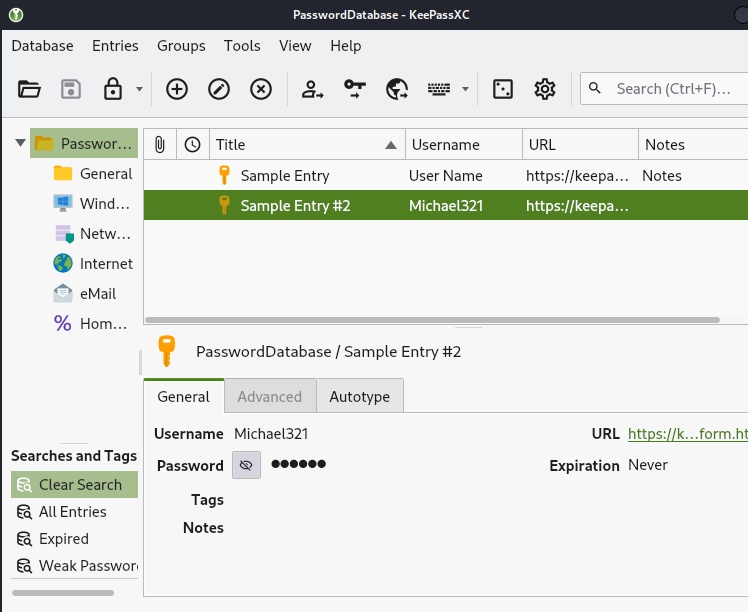Show All Entries saved search
This screenshot has height=612, width=748.
pyautogui.click(x=74, y=512)
